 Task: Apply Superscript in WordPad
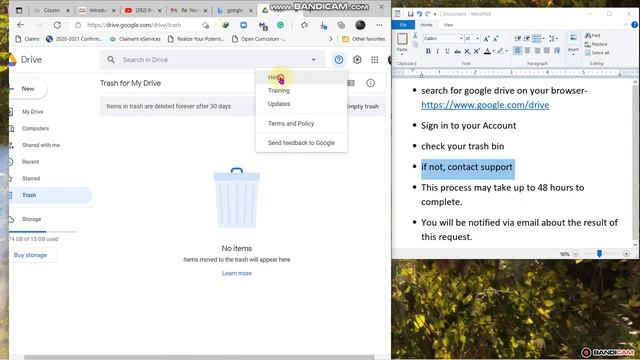point(476,51)
